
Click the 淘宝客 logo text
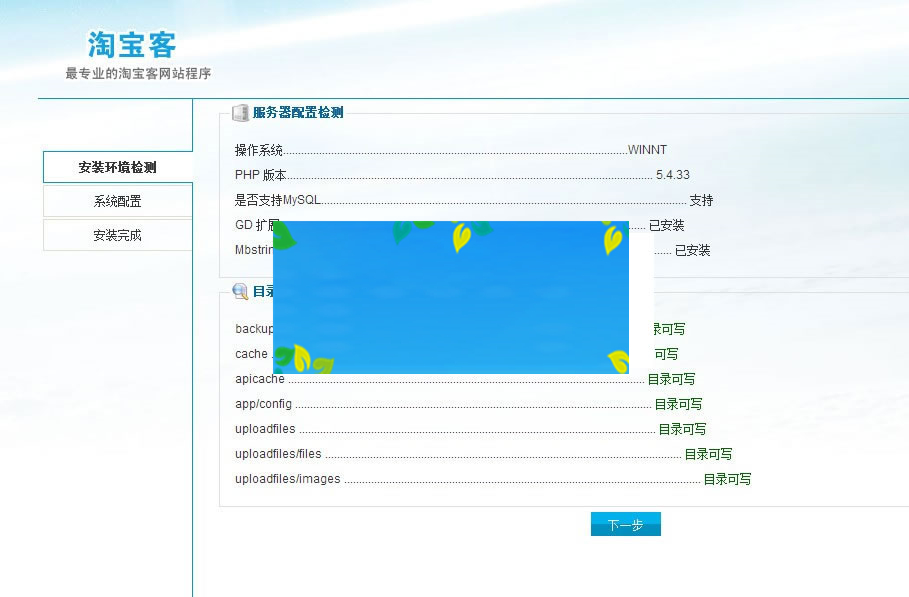click(131, 44)
